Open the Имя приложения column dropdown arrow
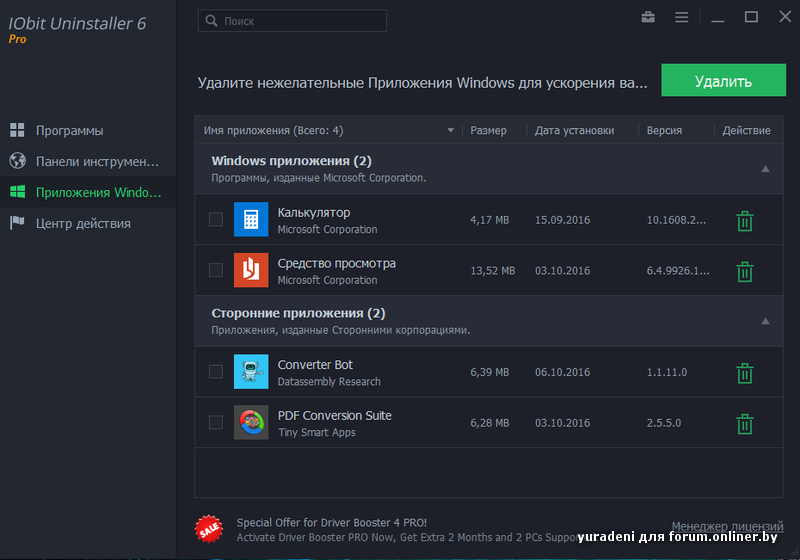The width and height of the screenshot is (800, 560). coord(451,131)
